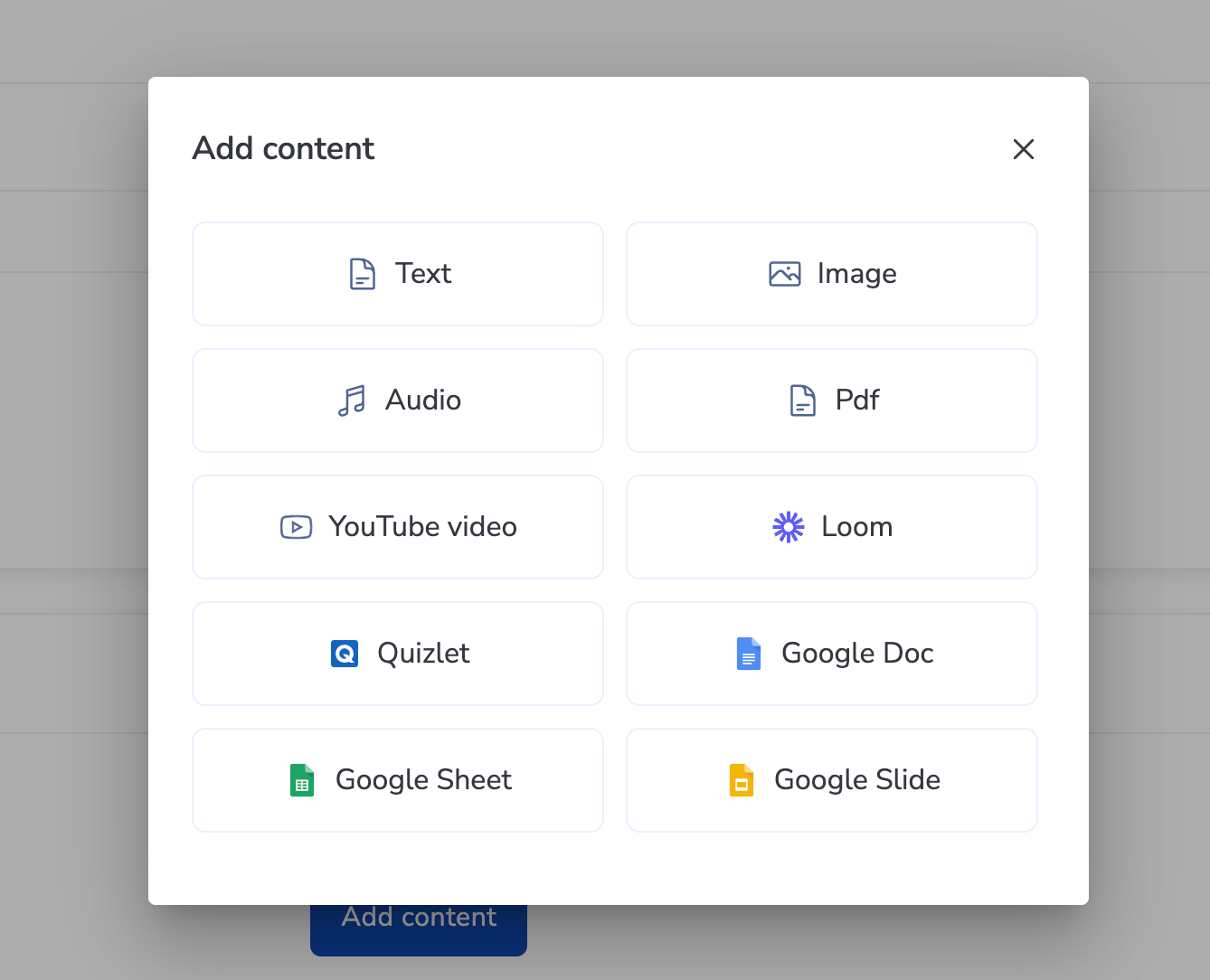Close the Add content dialog

coord(1023,149)
